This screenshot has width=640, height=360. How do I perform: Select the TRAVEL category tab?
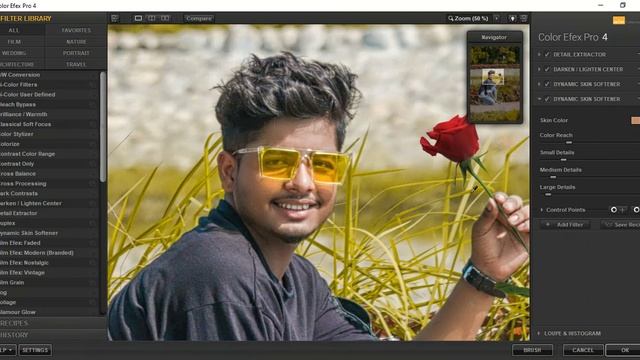coord(76,64)
